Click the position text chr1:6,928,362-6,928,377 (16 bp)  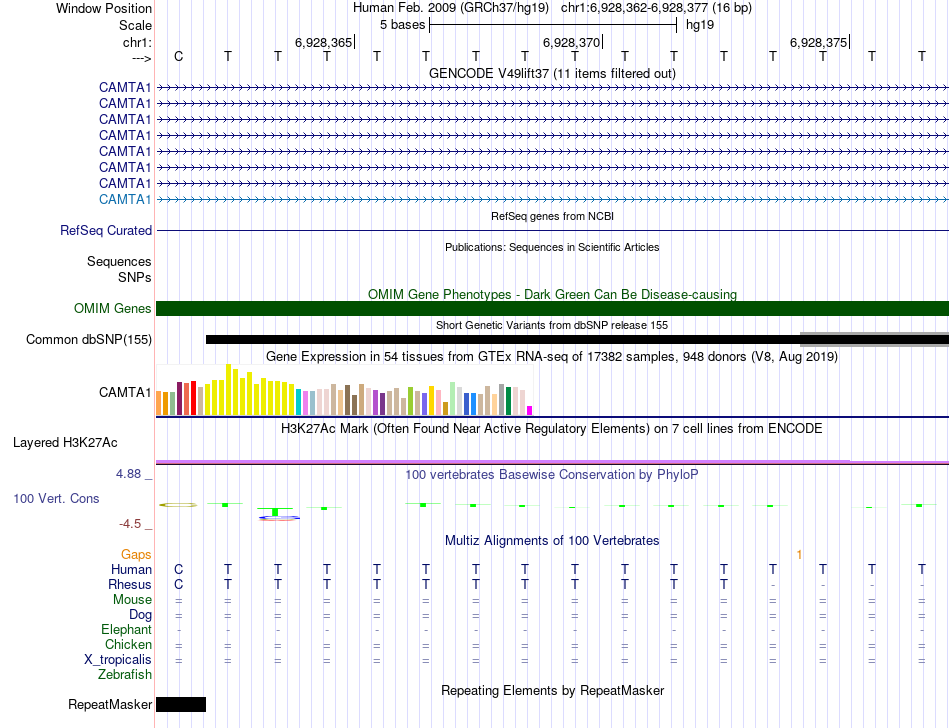point(656,8)
